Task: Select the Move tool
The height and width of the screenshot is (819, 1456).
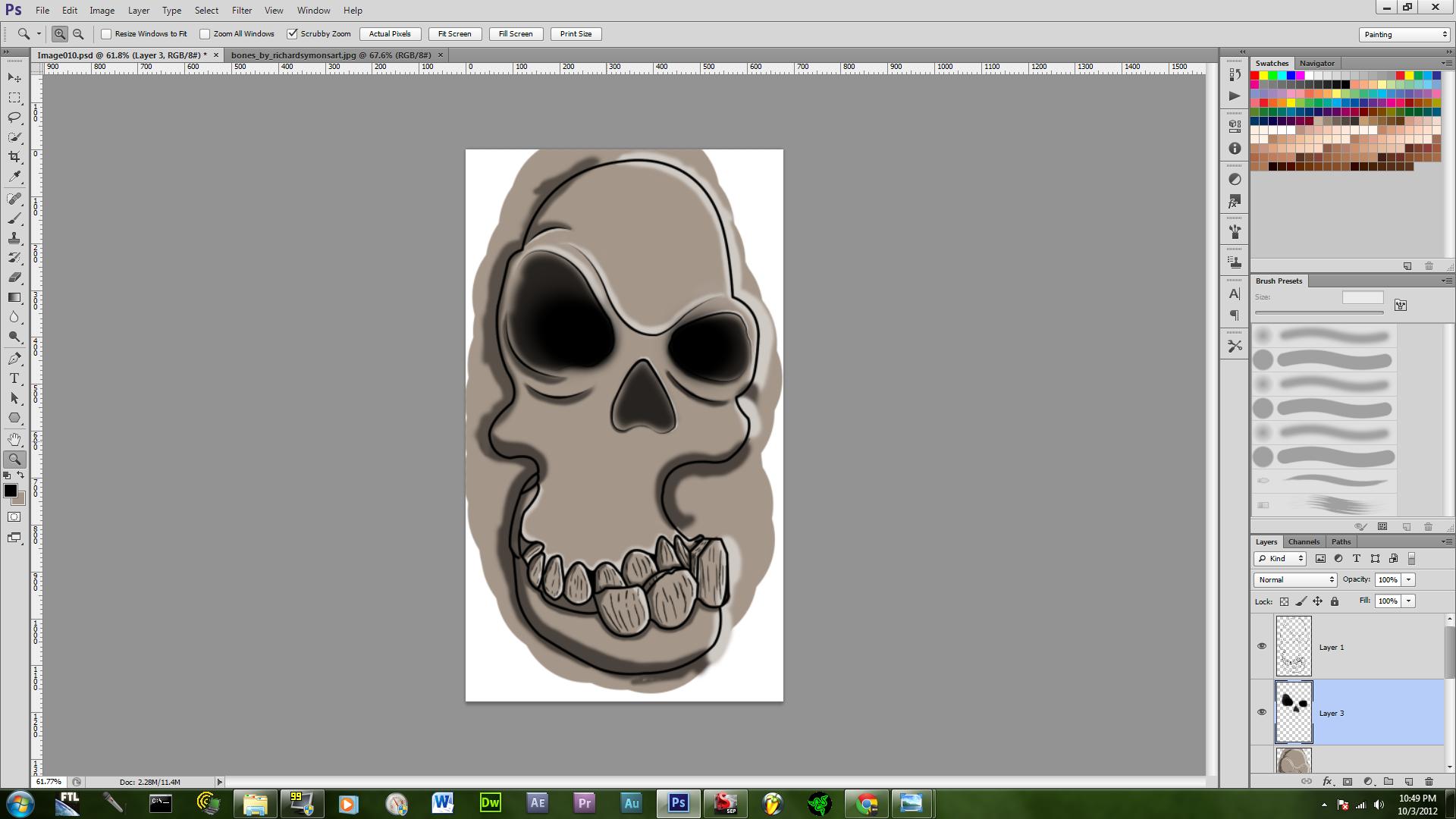Action: point(14,78)
